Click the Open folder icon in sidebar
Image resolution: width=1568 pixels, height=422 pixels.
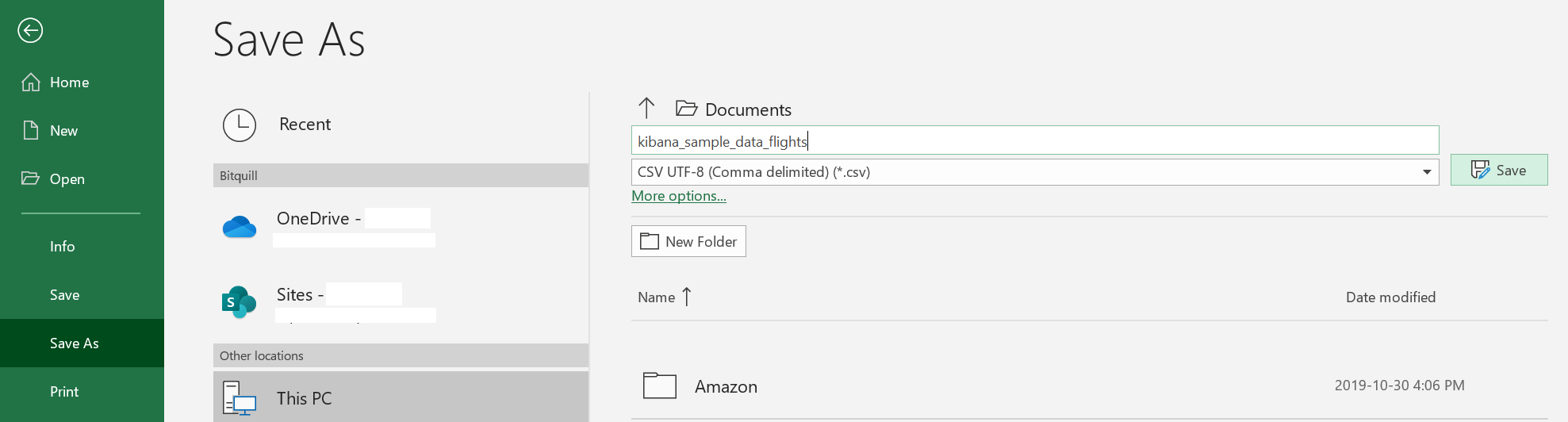[31, 178]
